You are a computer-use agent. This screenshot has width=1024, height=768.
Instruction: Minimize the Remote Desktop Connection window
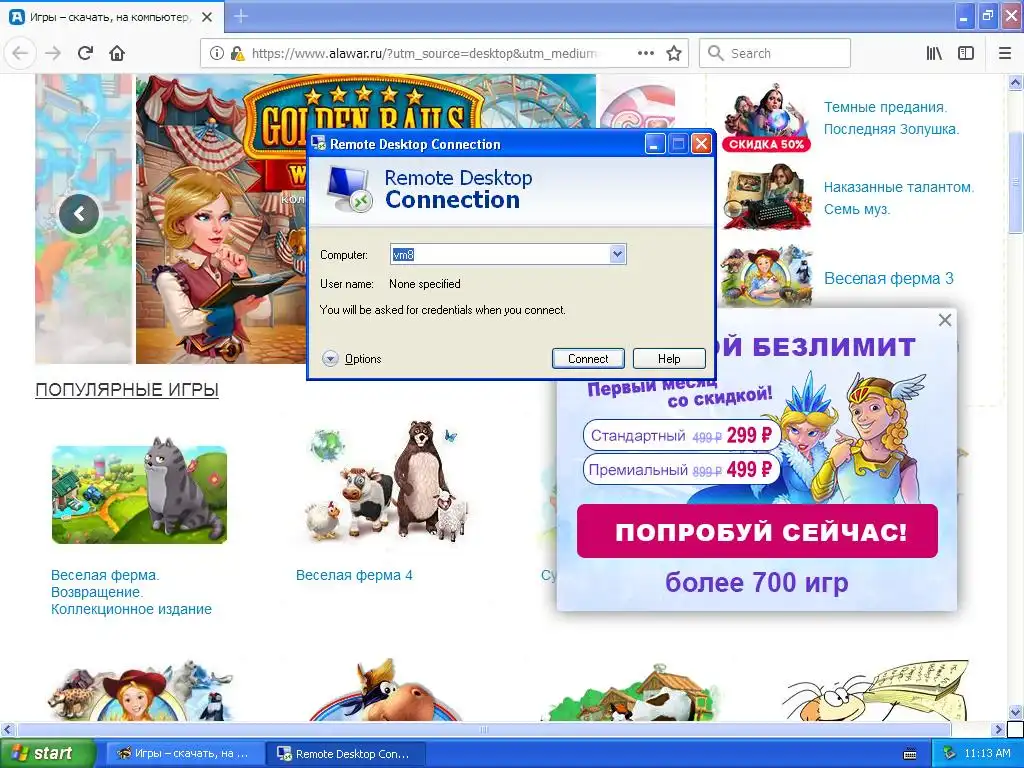[x=655, y=144]
